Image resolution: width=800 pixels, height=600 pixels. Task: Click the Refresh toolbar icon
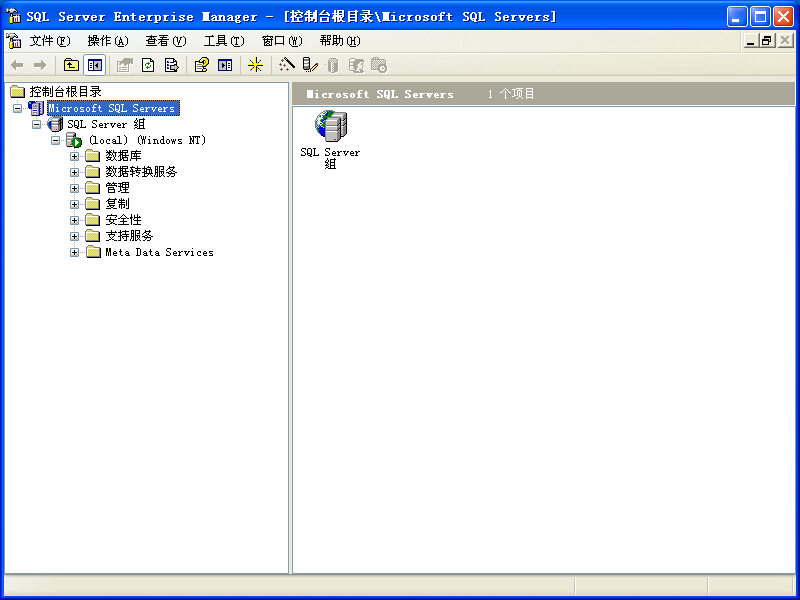point(148,65)
